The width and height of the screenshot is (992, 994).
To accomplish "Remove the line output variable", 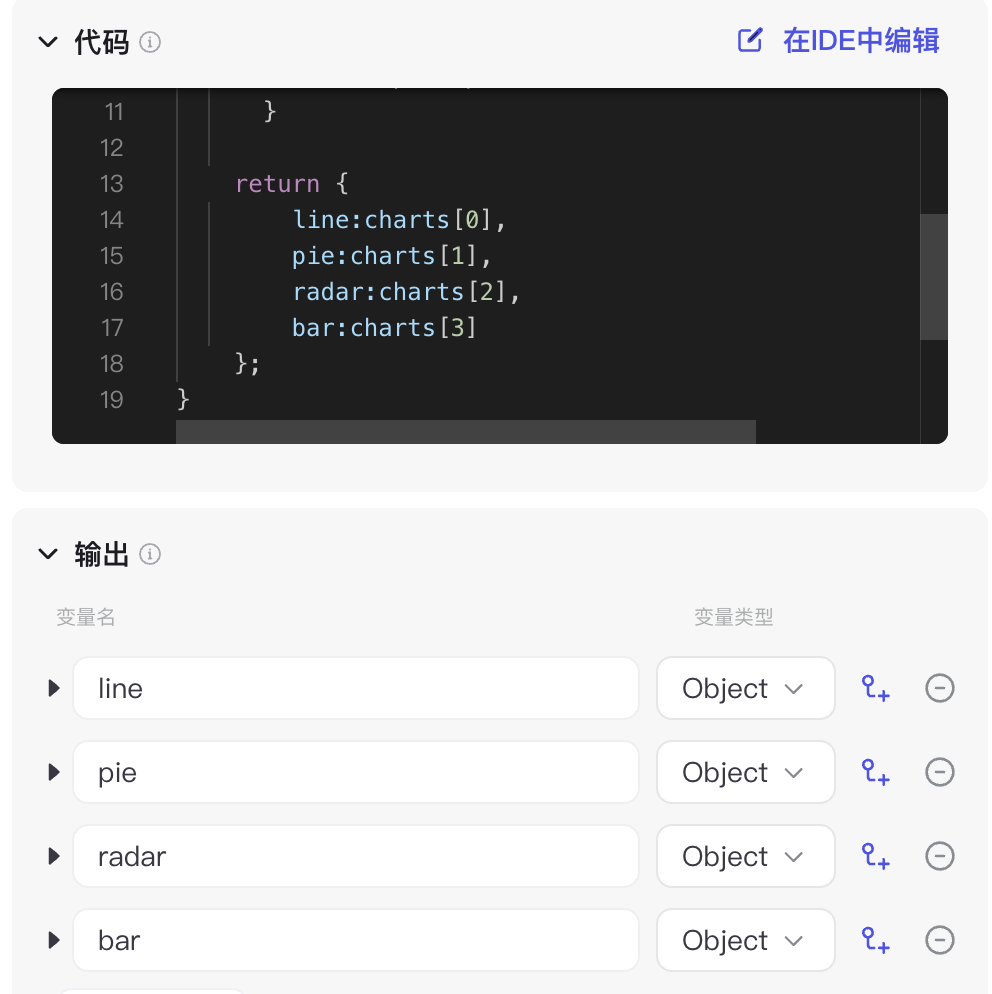I will pyautogui.click(x=939, y=688).
